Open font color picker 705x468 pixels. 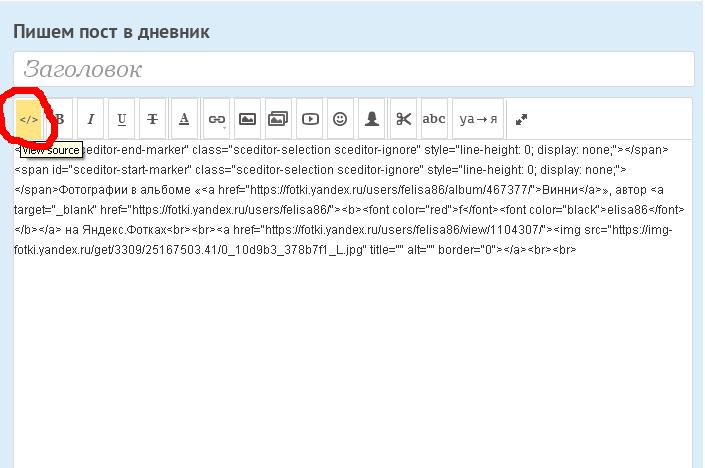(184, 119)
